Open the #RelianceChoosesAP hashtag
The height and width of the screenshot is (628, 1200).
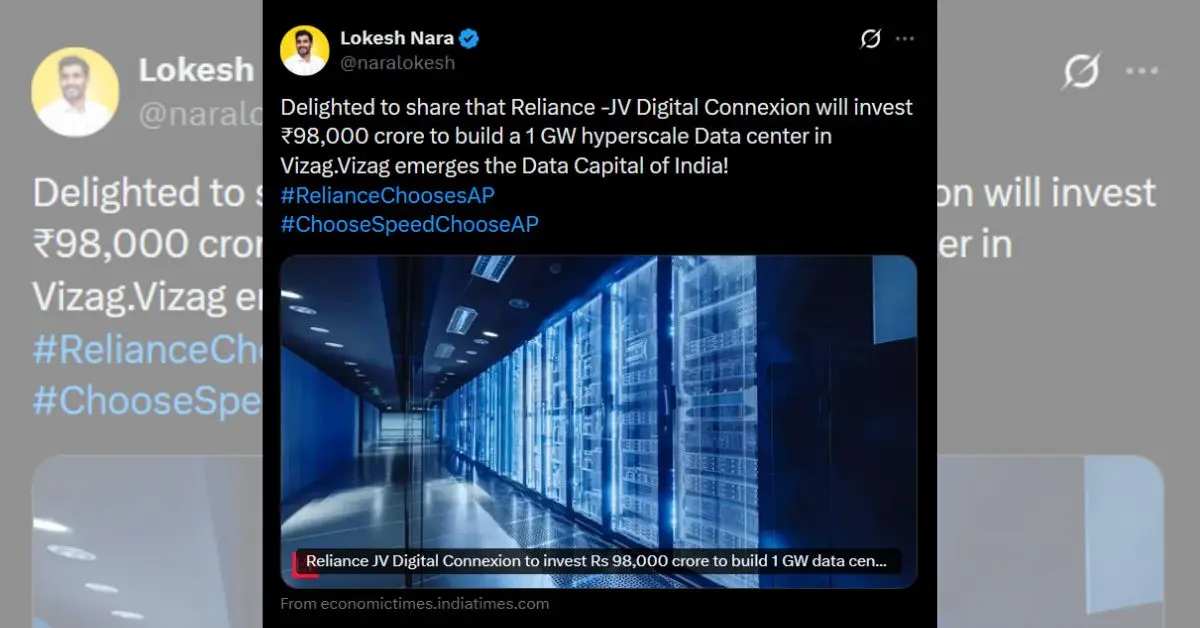386,195
